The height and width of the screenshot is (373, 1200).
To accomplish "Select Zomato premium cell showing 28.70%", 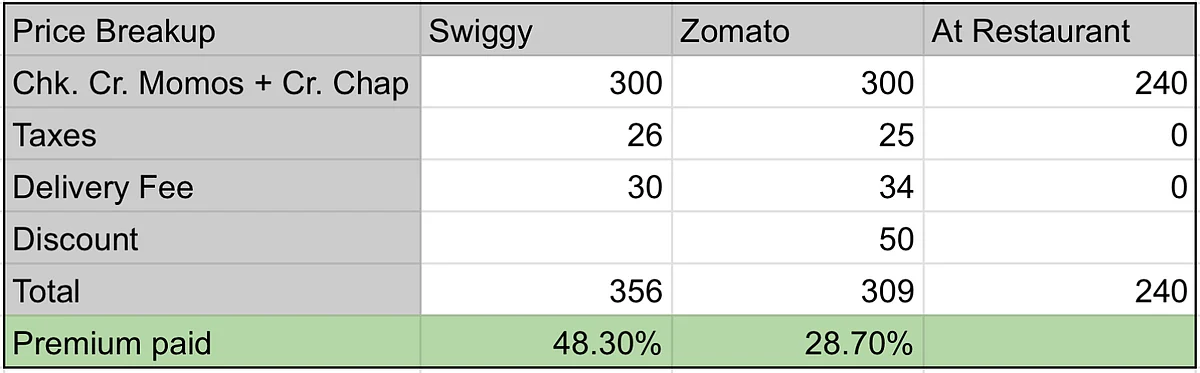I will [x=797, y=343].
